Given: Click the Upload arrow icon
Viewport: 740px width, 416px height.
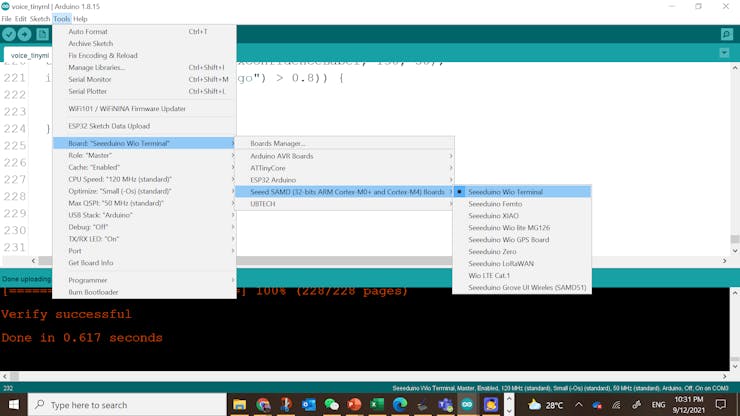Looking at the screenshot, I should [25, 34].
